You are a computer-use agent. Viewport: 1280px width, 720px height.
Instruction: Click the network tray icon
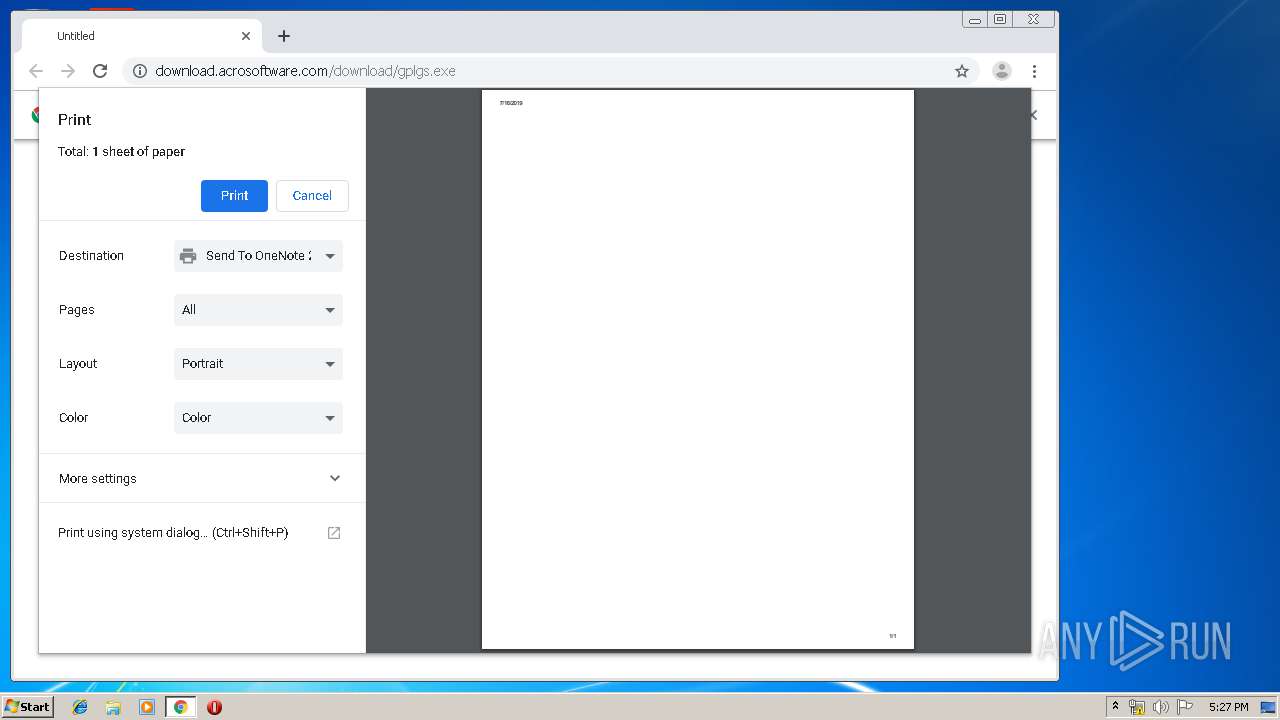[1137, 707]
